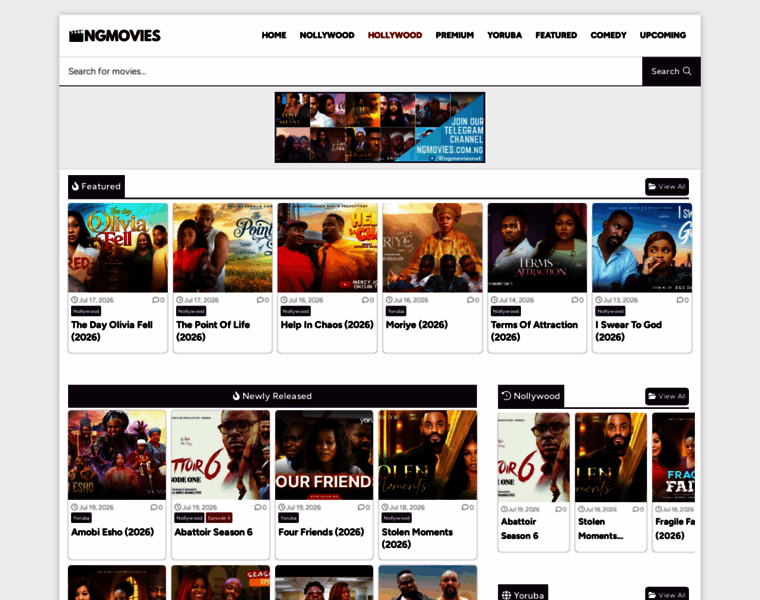Click Stolen Moments (2026) title in Newly Released

(417, 538)
